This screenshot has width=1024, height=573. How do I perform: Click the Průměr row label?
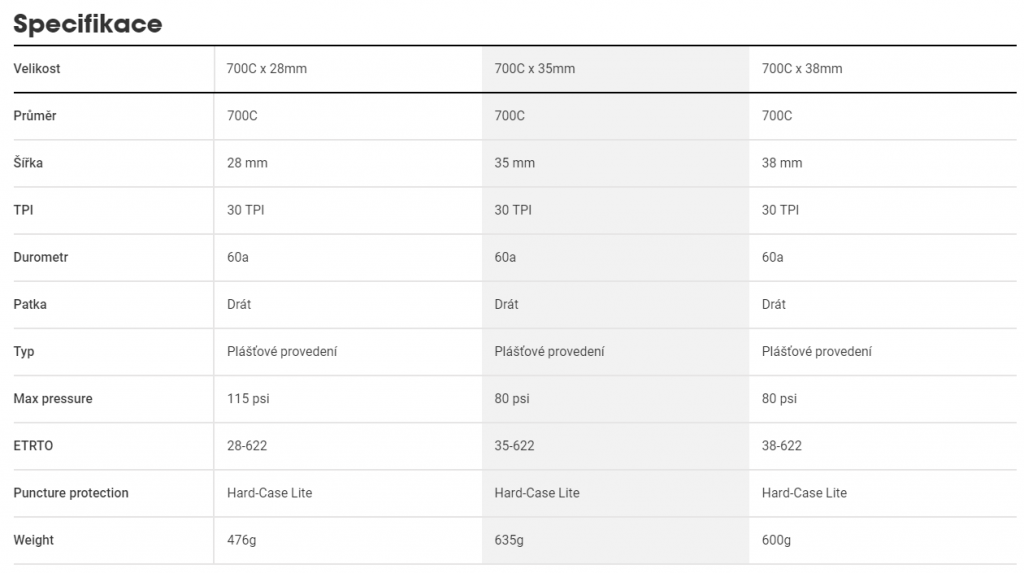(x=35, y=116)
